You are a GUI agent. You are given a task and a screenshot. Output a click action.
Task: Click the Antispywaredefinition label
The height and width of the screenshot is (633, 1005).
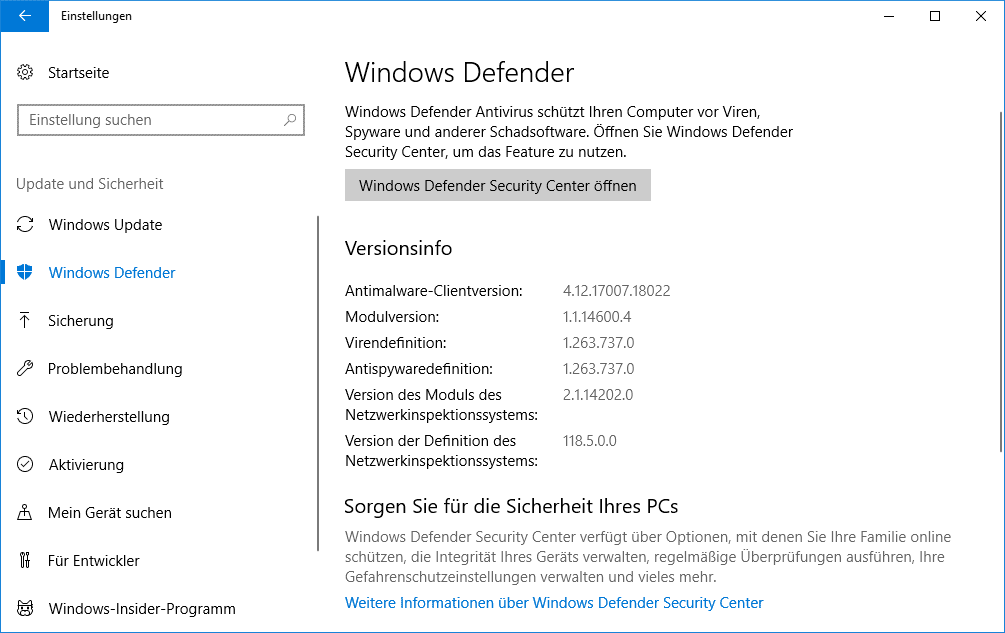pyautogui.click(x=419, y=369)
